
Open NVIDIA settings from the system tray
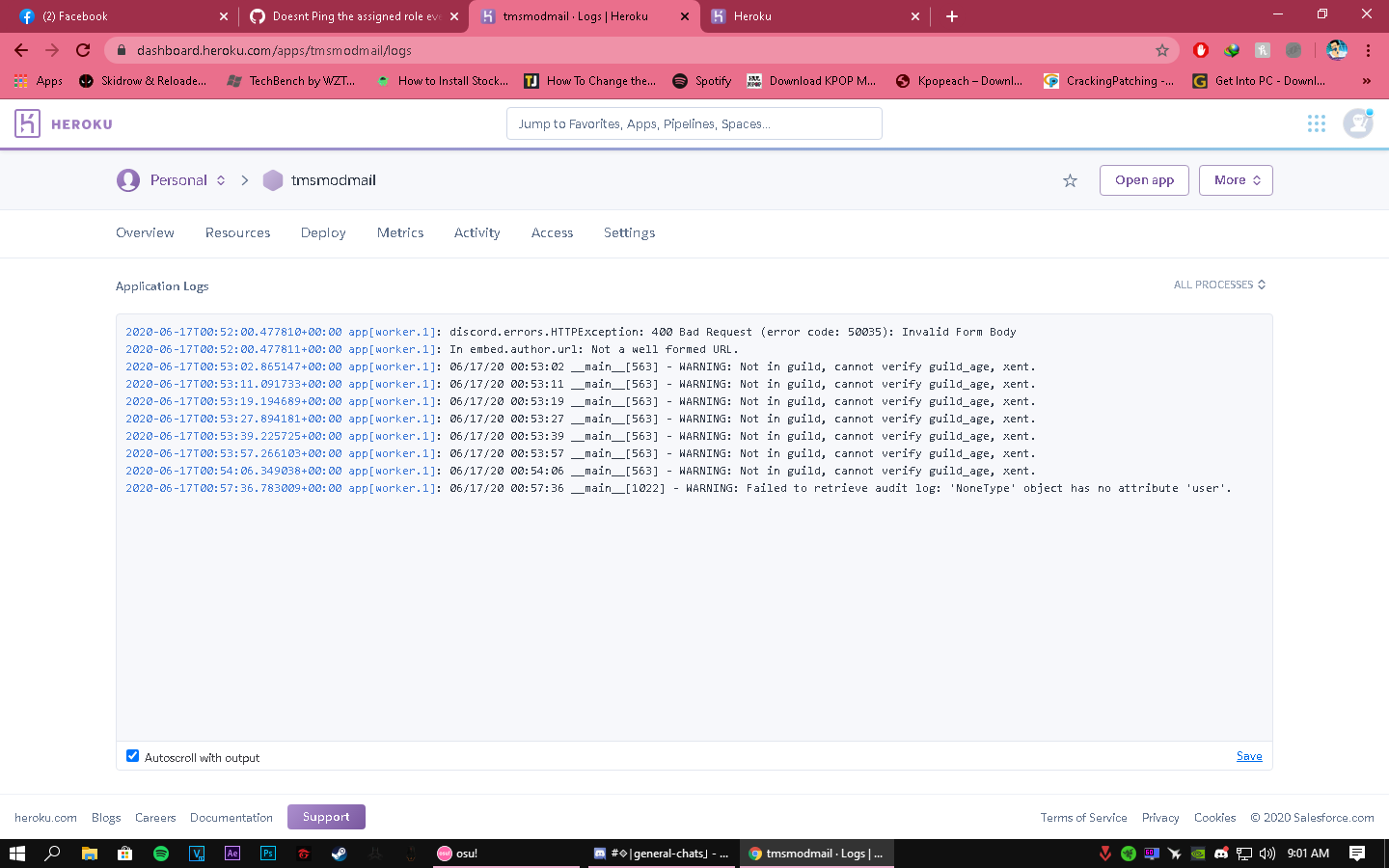[1198, 854]
